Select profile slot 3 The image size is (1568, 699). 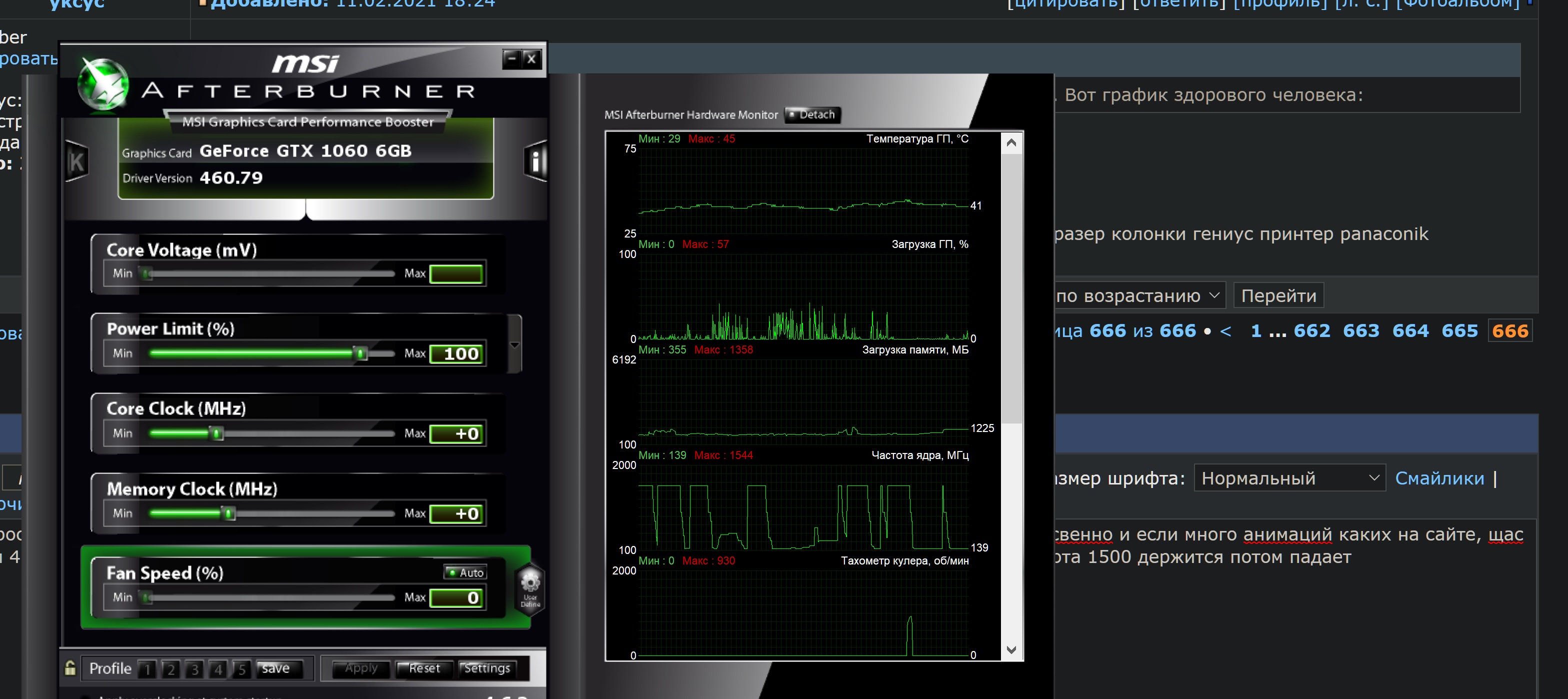click(194, 669)
